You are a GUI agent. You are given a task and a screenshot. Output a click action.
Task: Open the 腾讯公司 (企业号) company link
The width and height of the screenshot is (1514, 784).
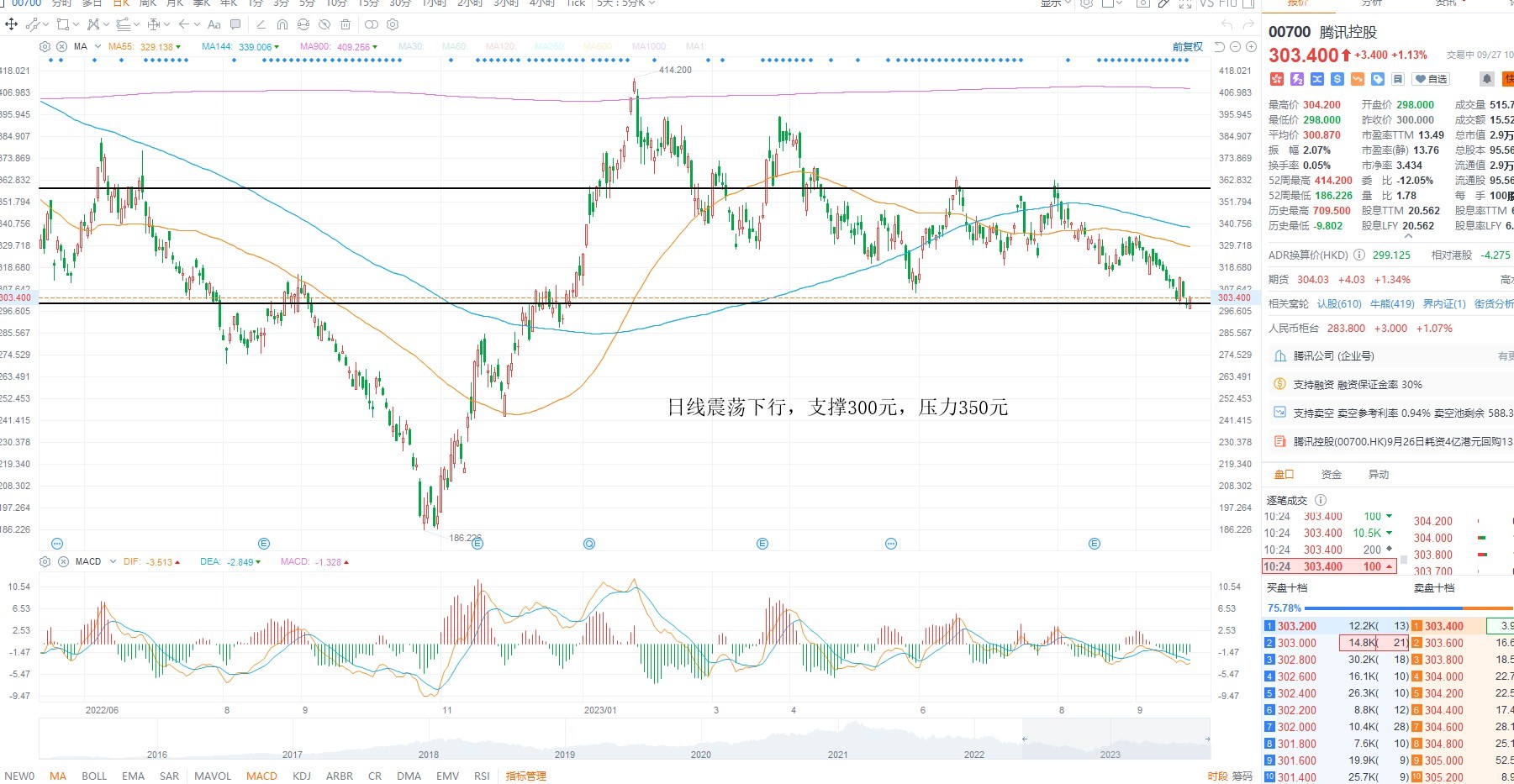pyautogui.click(x=1334, y=356)
